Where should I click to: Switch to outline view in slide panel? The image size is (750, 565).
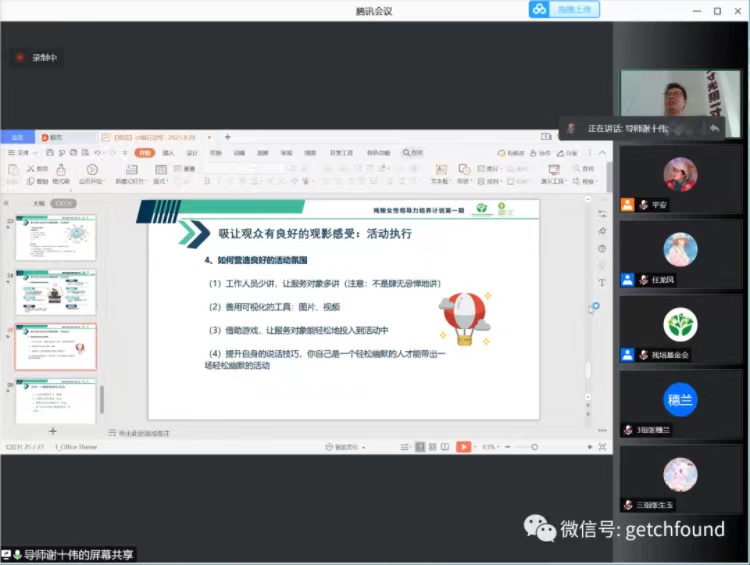(38, 203)
